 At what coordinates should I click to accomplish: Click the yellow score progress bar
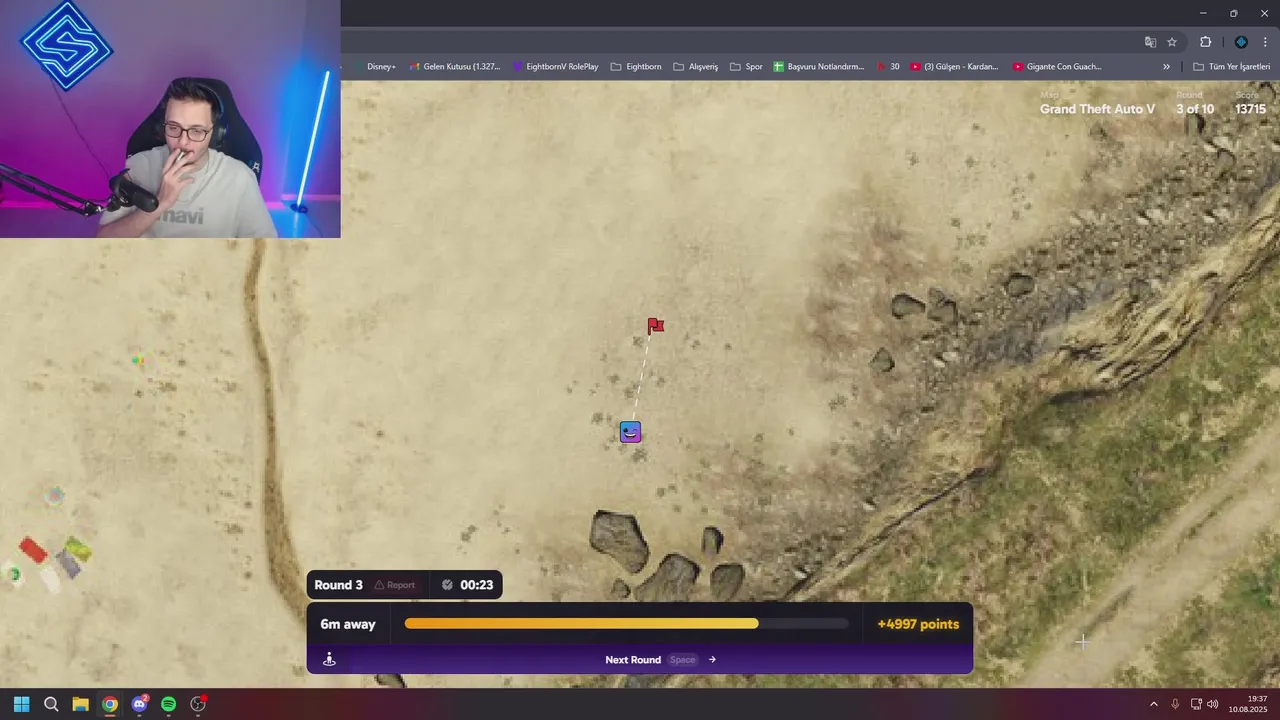627,624
